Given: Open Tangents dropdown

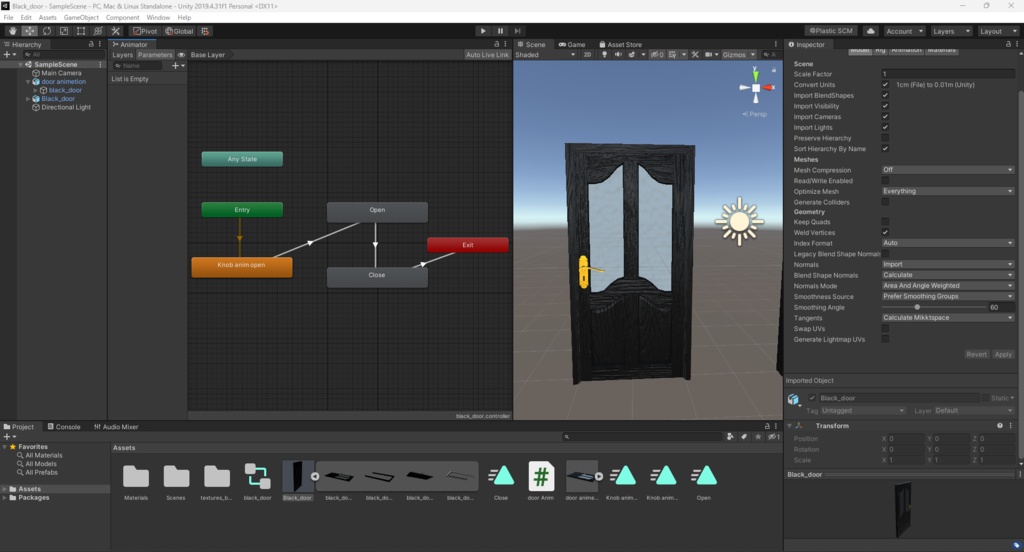Looking at the screenshot, I should click(948, 317).
